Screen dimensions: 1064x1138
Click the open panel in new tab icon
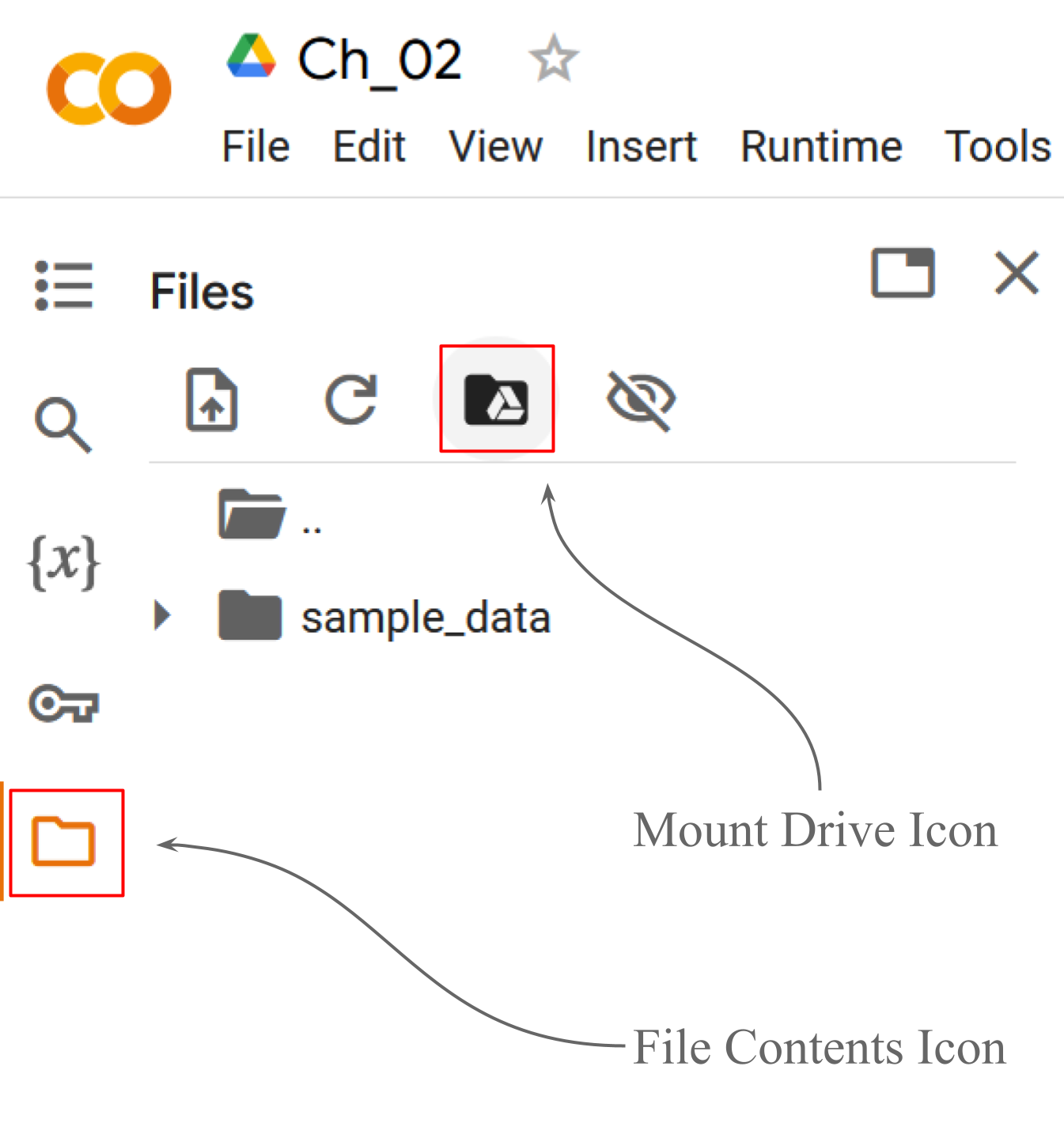903,273
